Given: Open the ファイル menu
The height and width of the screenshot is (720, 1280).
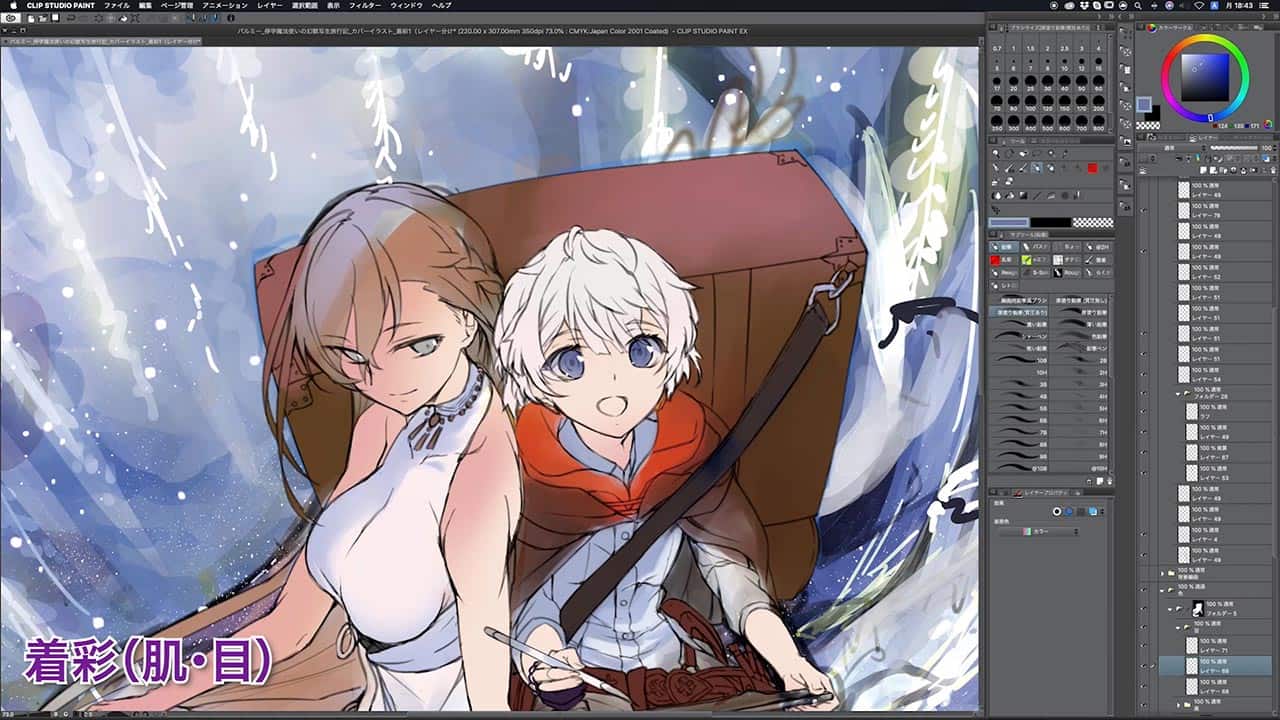Looking at the screenshot, I should 116,5.
